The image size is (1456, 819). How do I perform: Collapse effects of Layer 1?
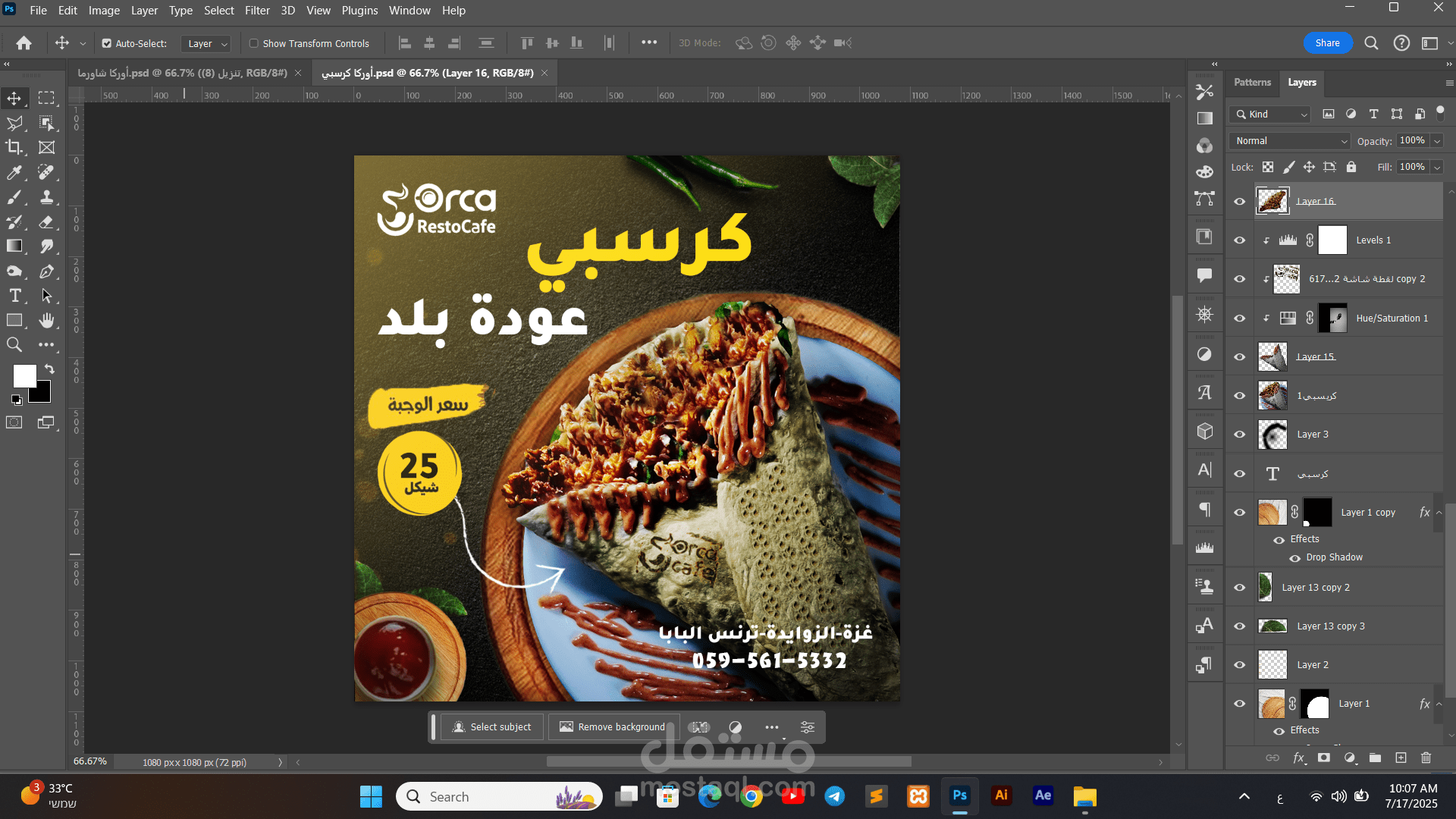[1439, 704]
